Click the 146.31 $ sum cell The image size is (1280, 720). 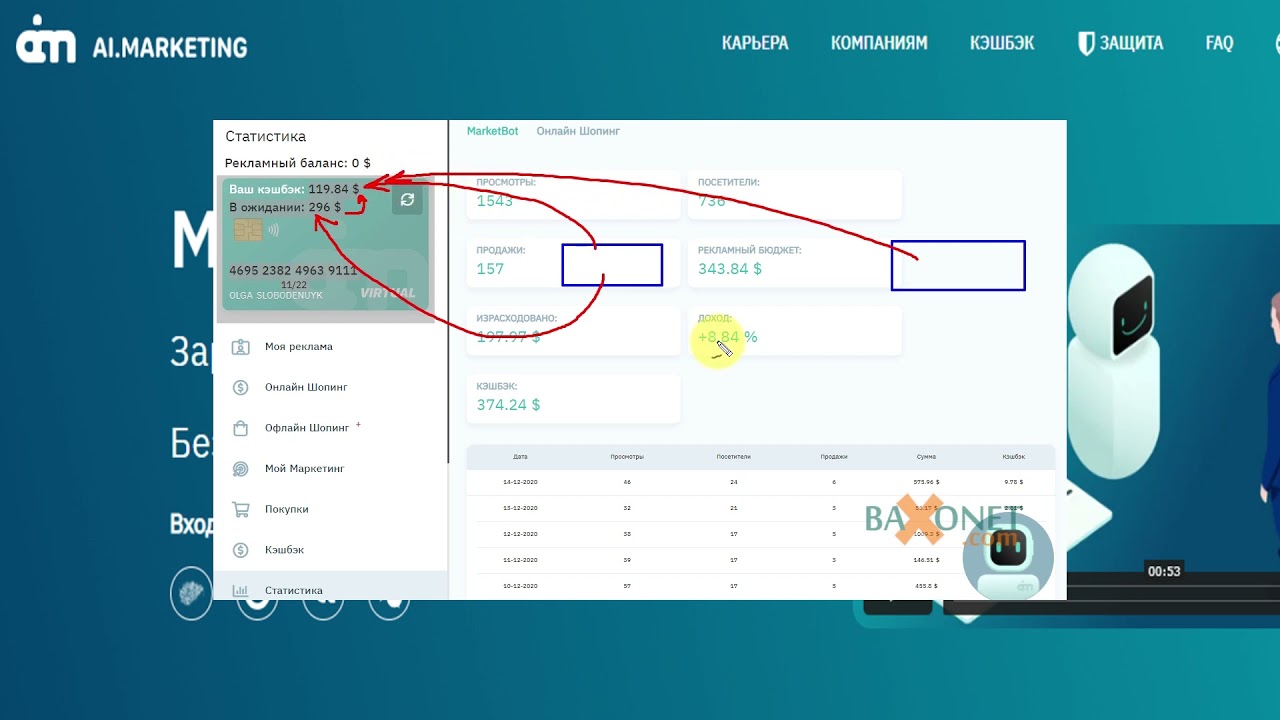click(926, 560)
